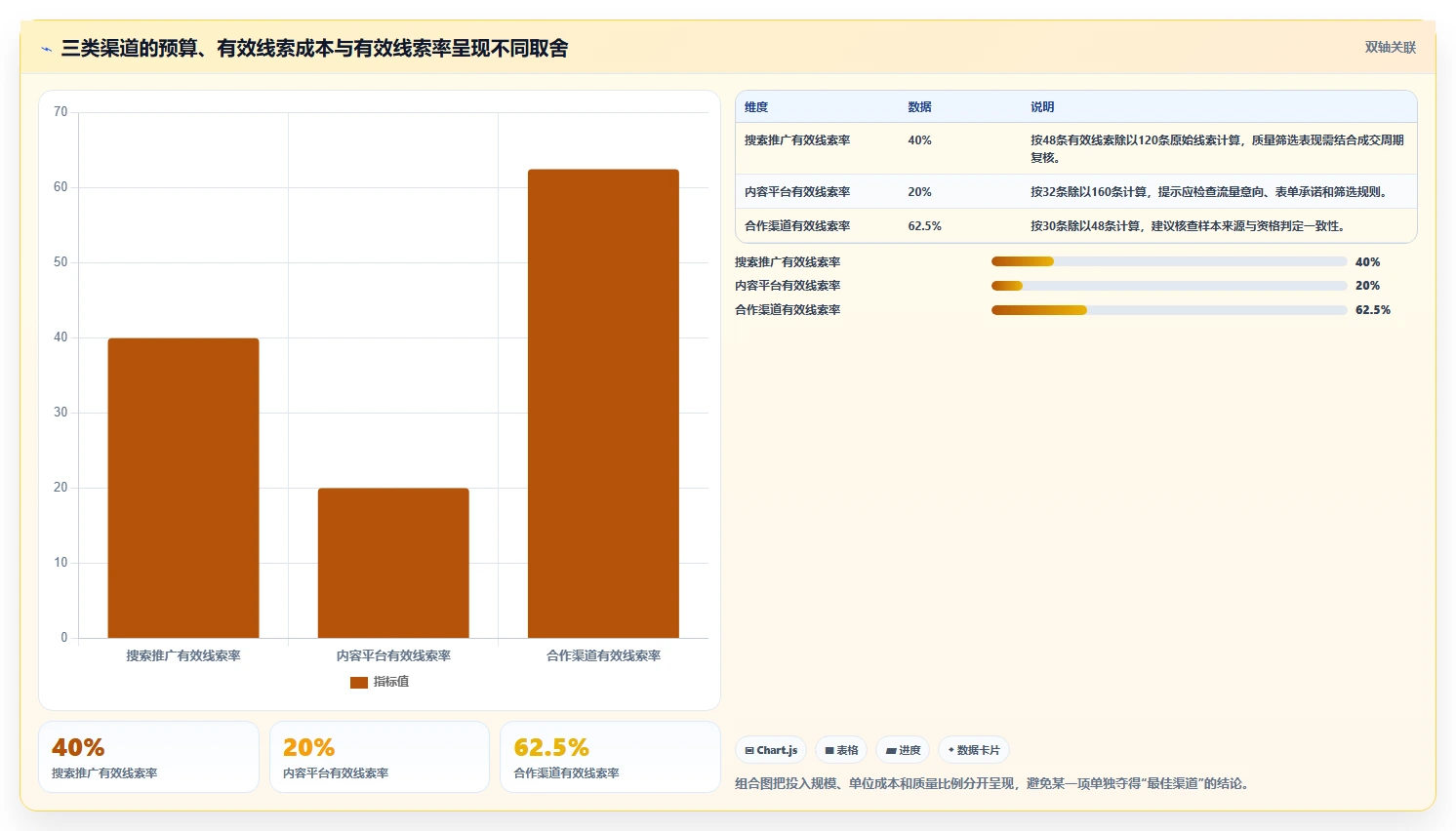Click the y-axis tick 50

click(x=61, y=262)
